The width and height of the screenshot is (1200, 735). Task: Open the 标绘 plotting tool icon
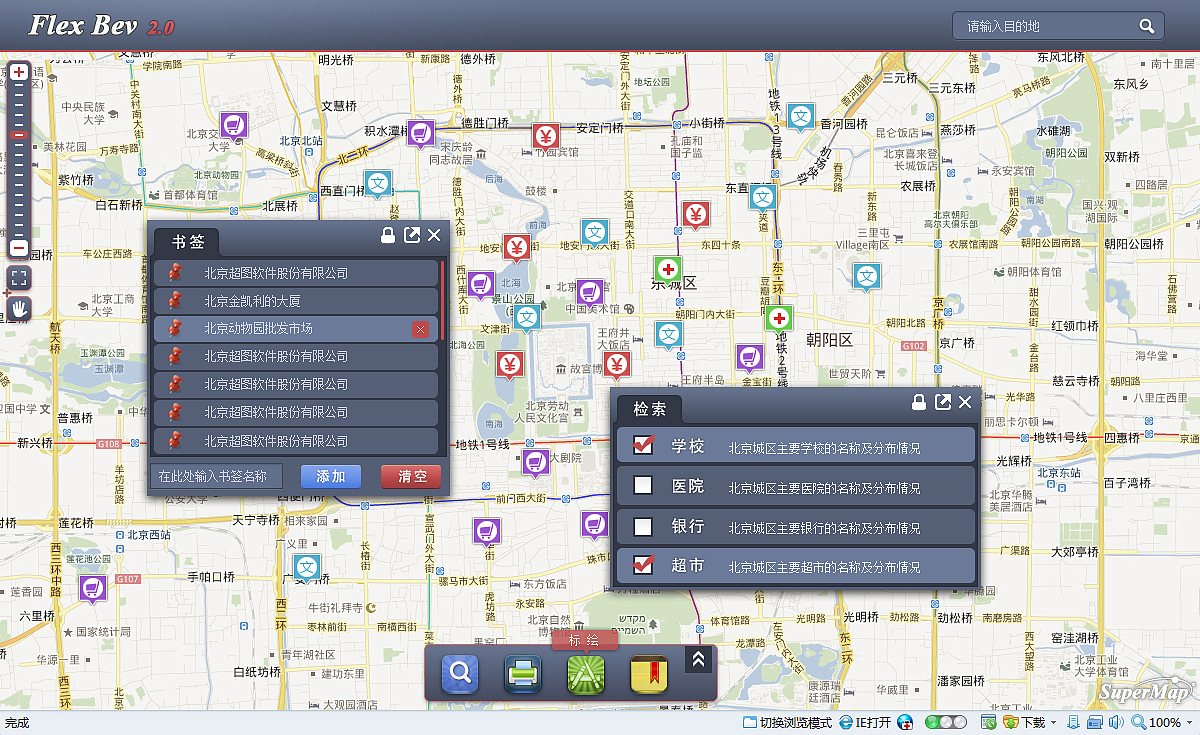586,673
